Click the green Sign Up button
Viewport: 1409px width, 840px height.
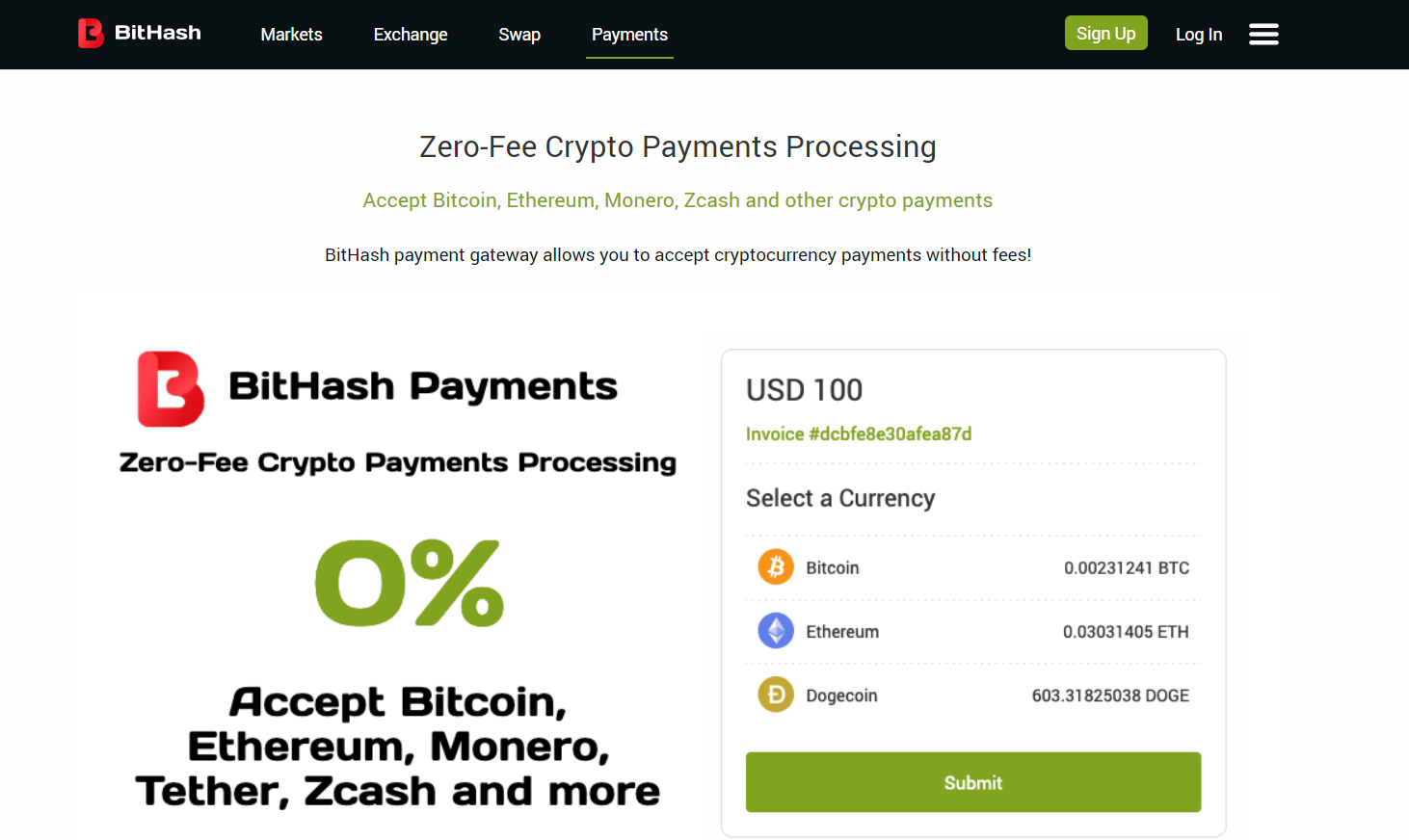[x=1106, y=33]
